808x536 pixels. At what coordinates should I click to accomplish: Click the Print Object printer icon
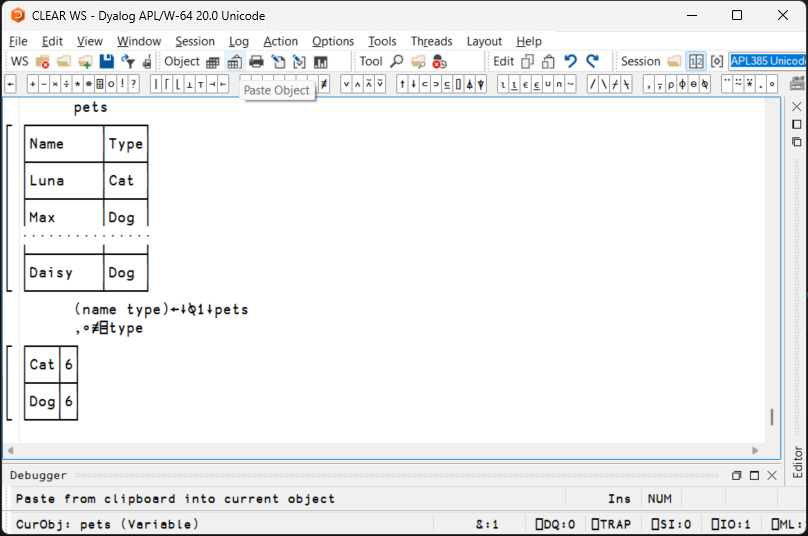pos(256,62)
